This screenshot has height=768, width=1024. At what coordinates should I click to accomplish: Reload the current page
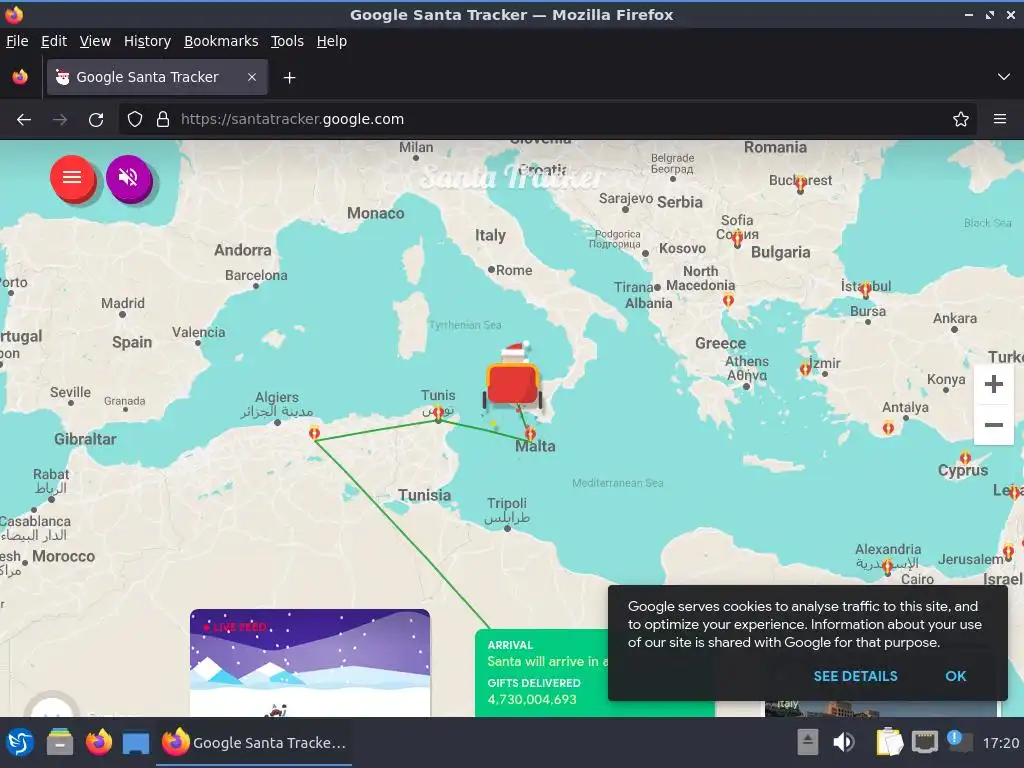pyautogui.click(x=96, y=120)
